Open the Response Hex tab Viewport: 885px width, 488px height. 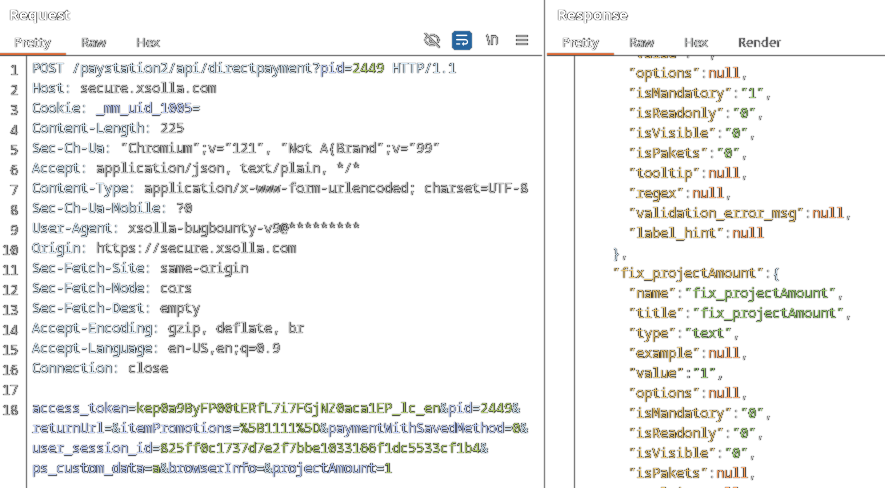(696, 43)
